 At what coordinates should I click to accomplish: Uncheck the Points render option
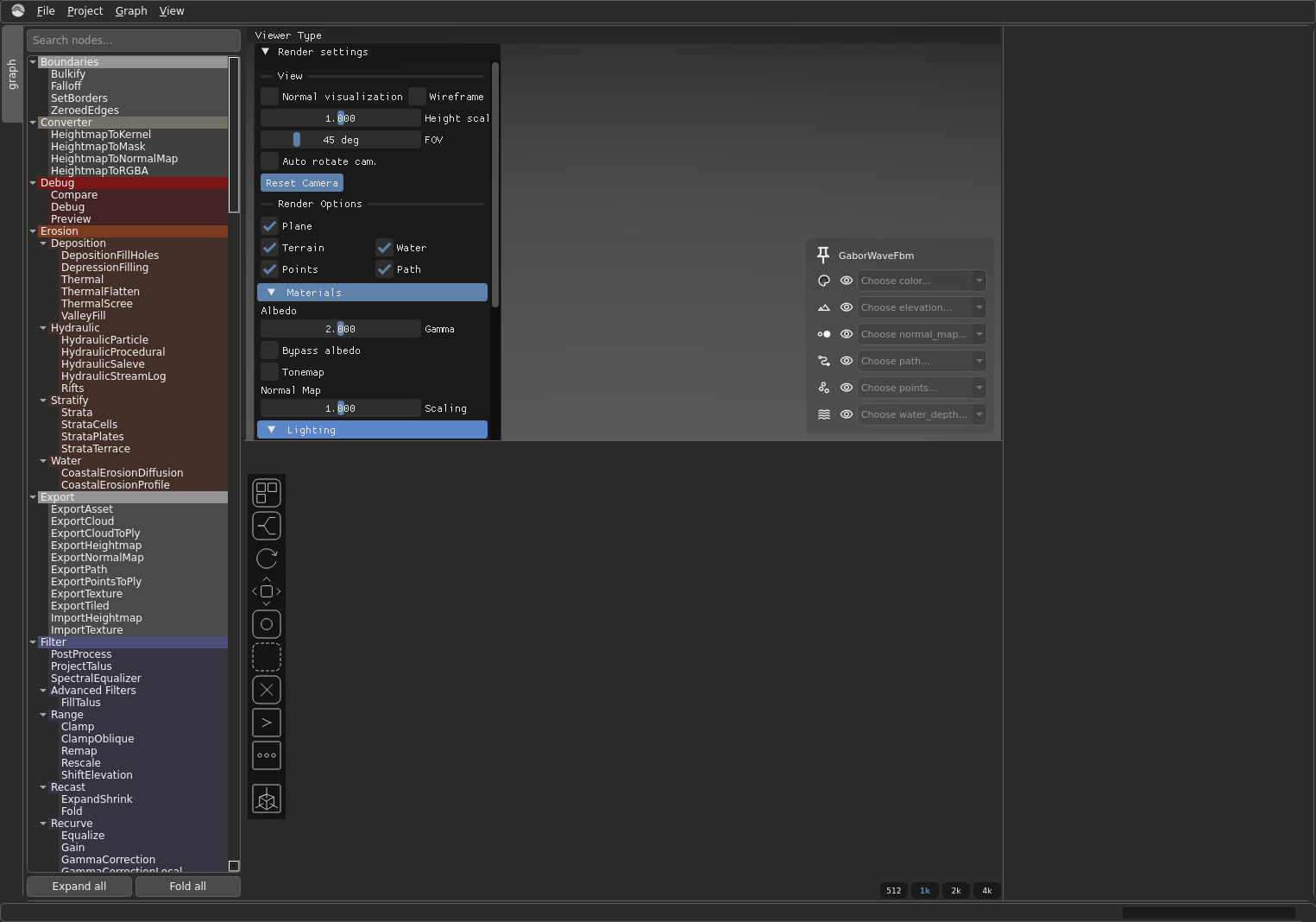(270, 269)
